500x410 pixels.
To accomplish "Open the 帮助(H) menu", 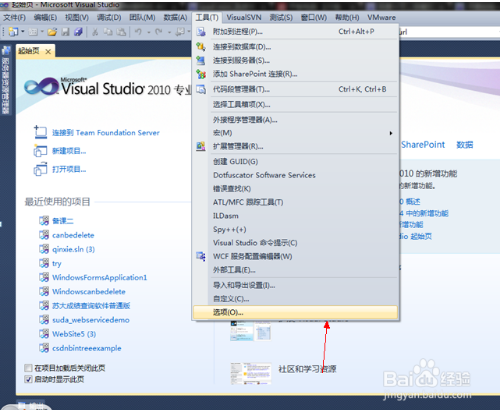I will 347,17.
